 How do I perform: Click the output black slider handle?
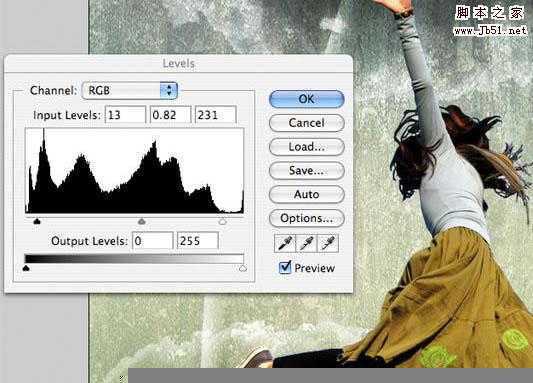(26, 268)
